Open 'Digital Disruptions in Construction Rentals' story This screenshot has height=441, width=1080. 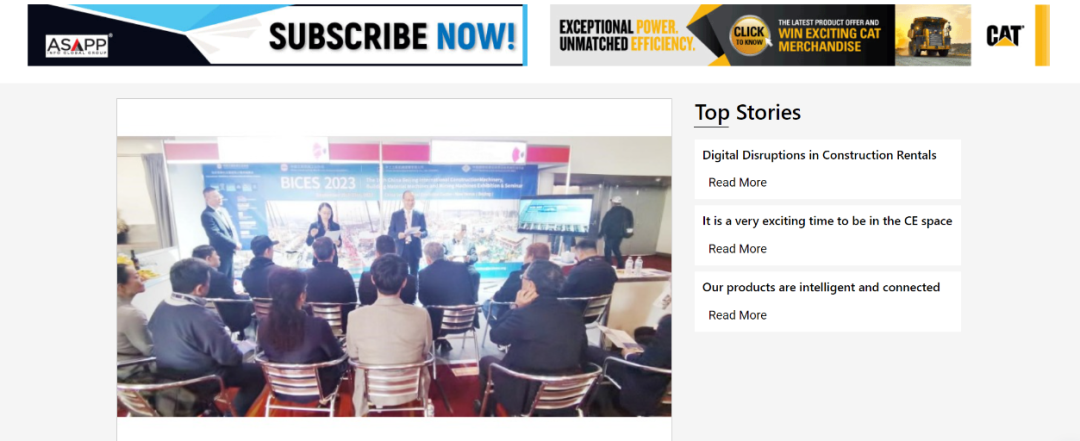pos(819,155)
